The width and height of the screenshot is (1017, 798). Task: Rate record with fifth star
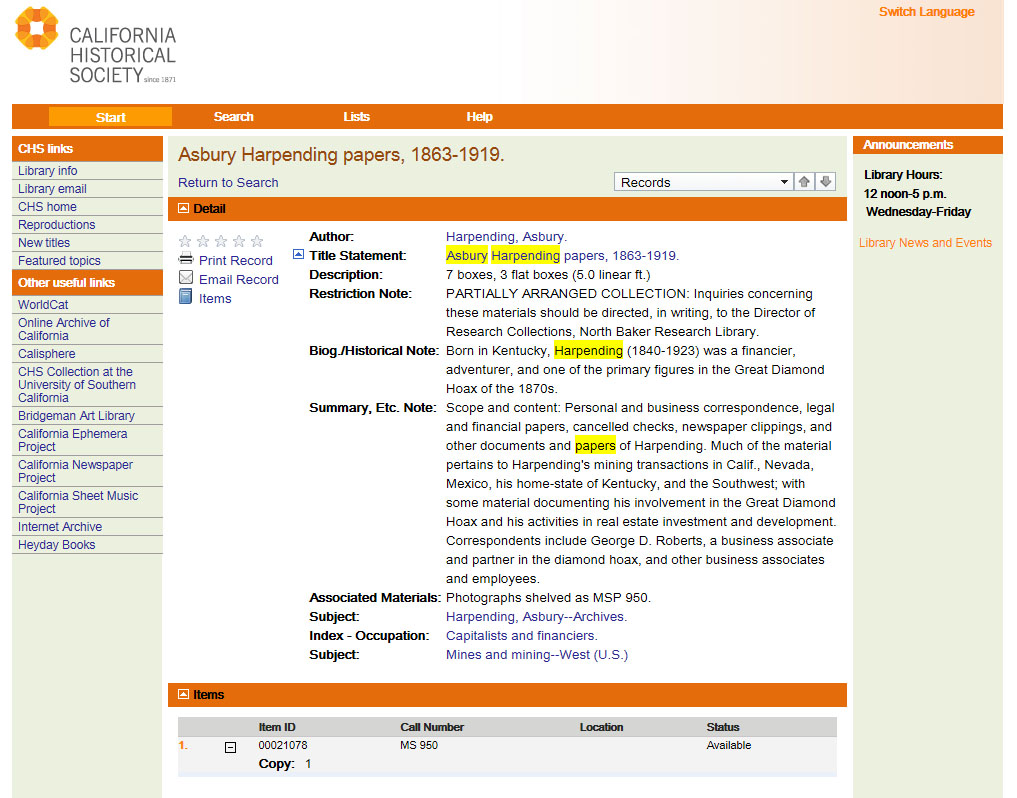[257, 241]
